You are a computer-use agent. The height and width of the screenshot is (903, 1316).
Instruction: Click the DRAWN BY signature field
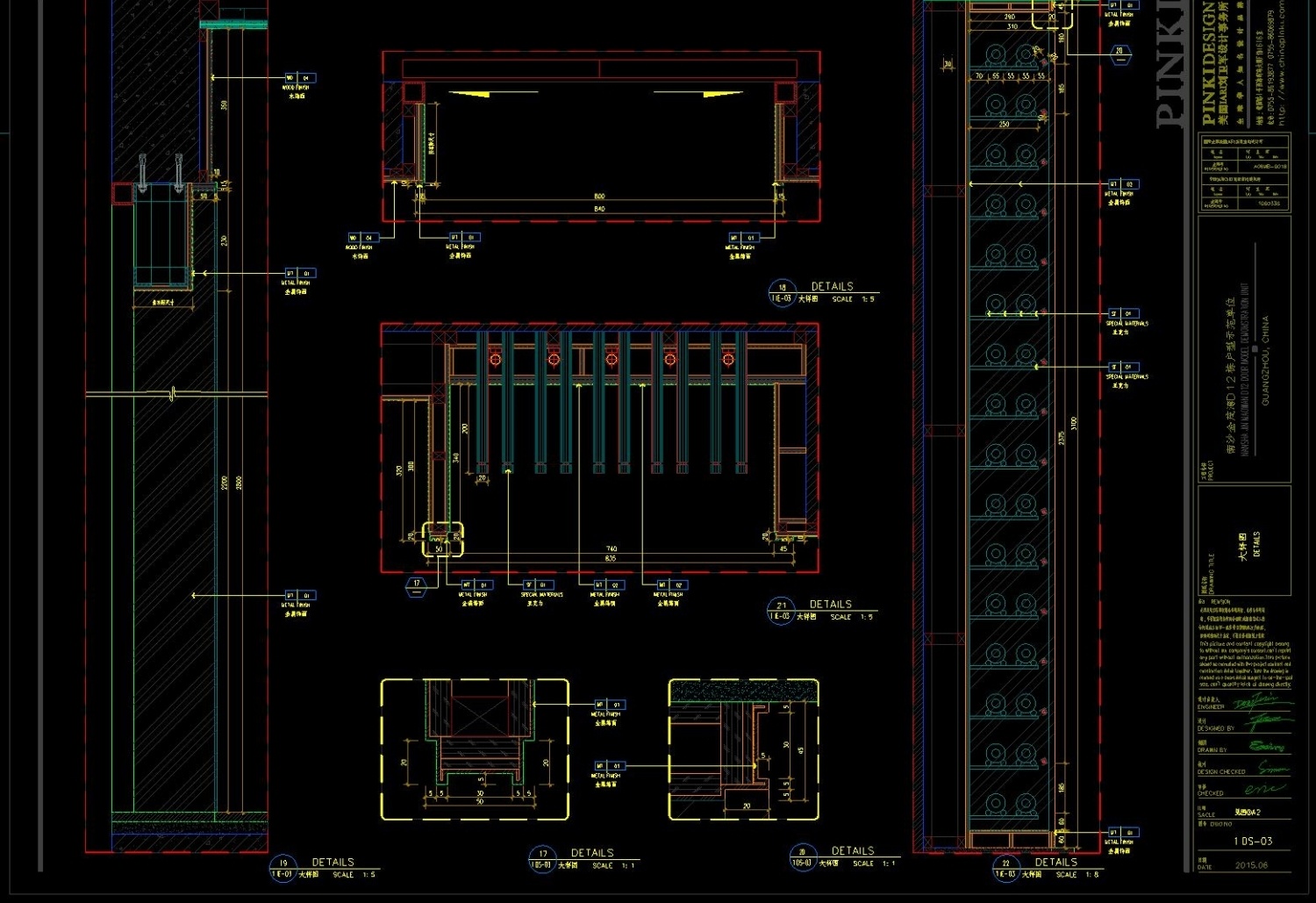[x=1244, y=746]
